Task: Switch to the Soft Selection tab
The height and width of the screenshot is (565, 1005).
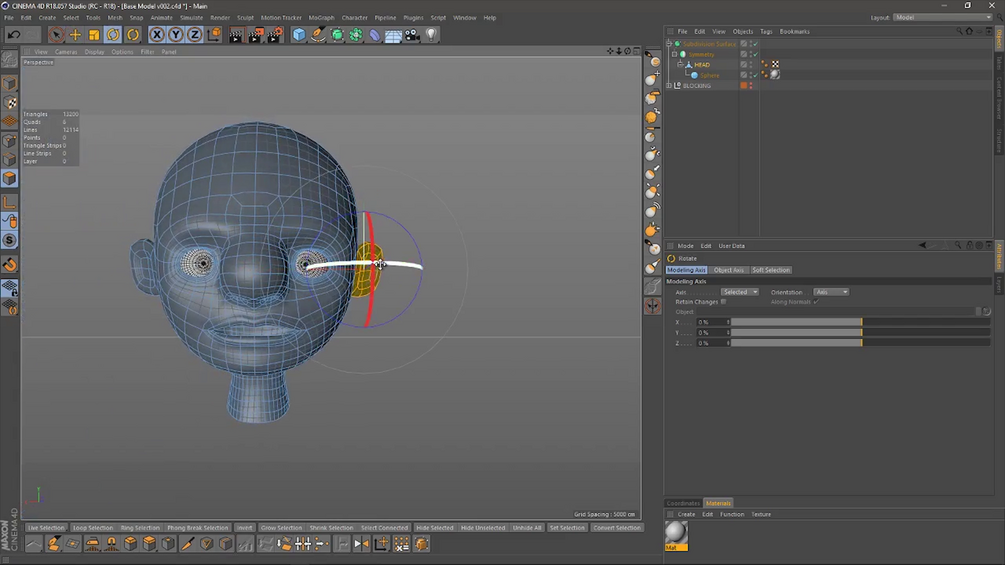Action: (771, 270)
